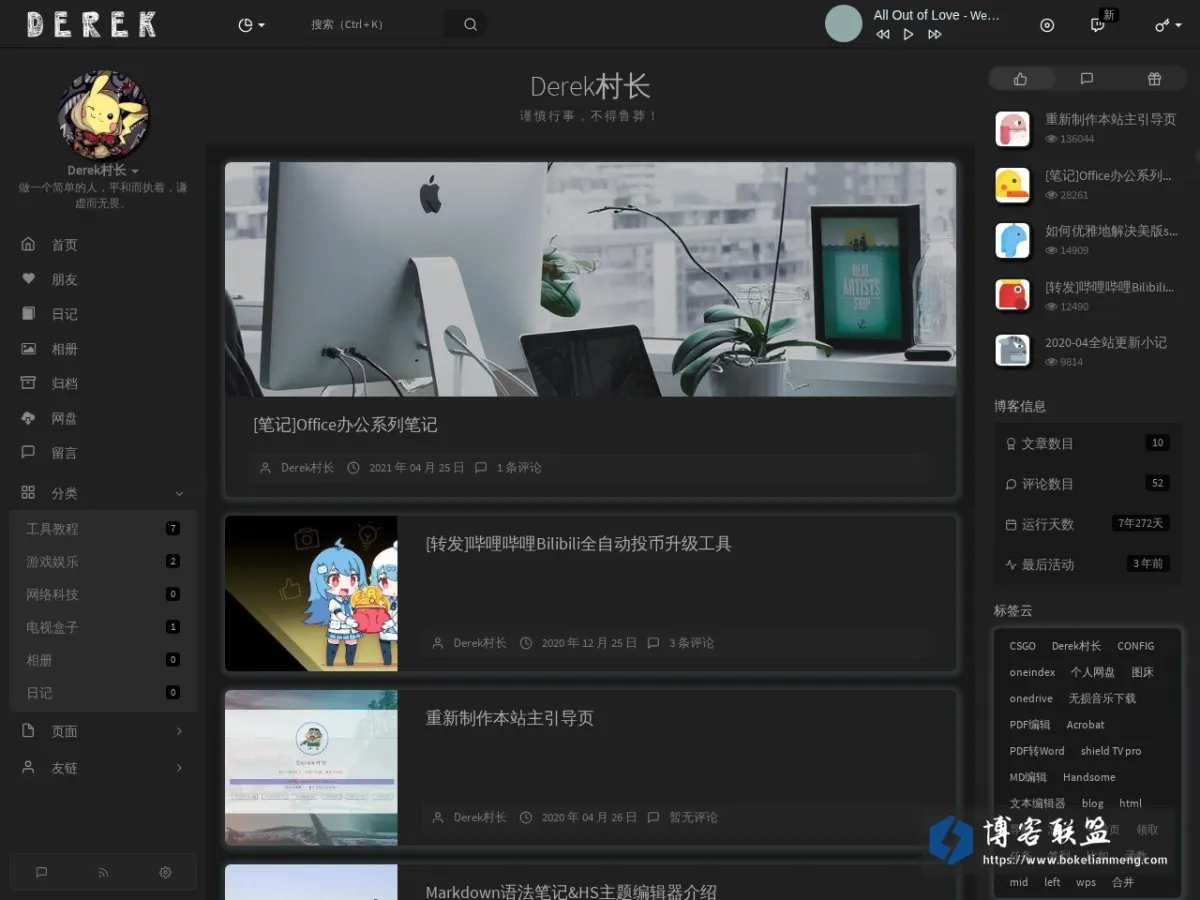The height and width of the screenshot is (900, 1200).
Task: Click the shield TV pro tag
Action: pyautogui.click(x=1110, y=751)
